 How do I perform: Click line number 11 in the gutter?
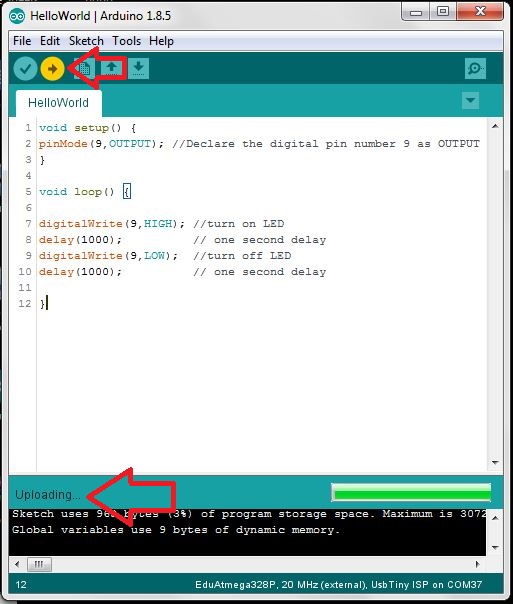[x=25, y=288]
